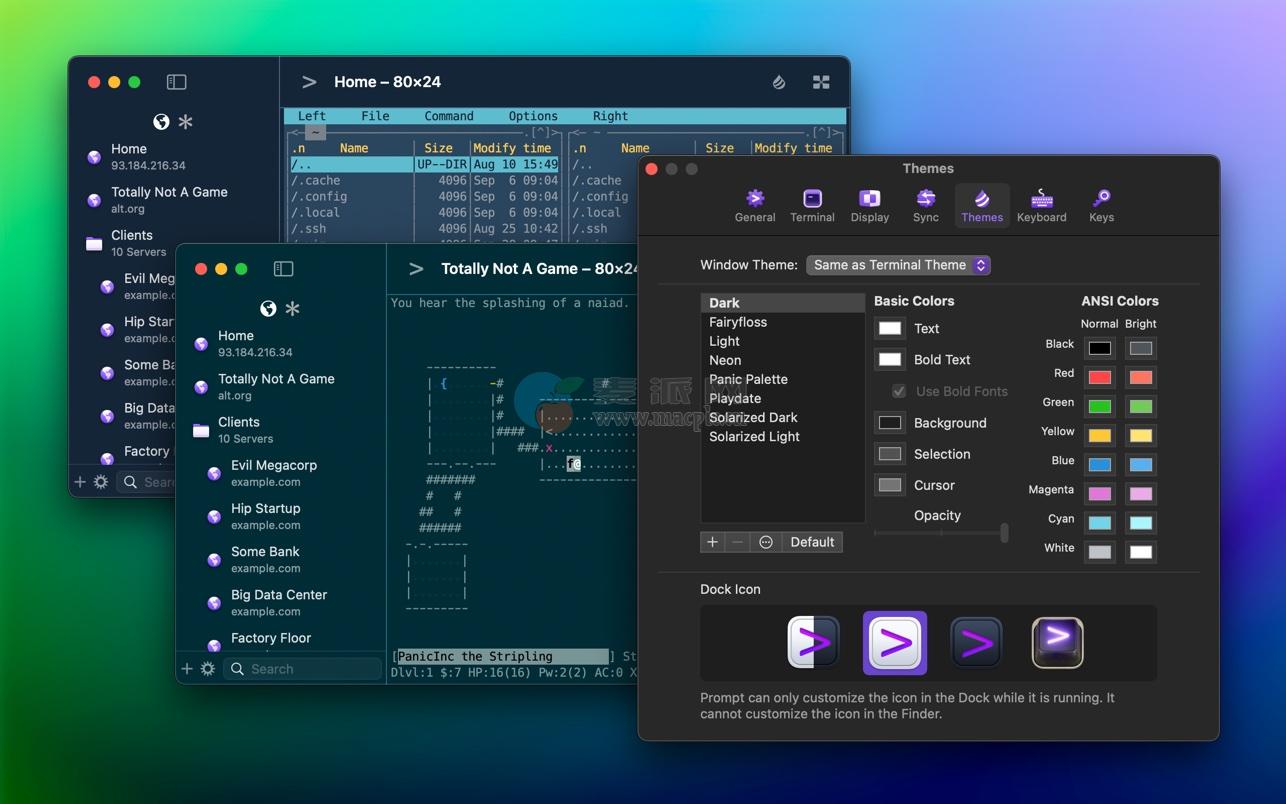1286x804 pixels.
Task: Pick the Solarized Light theme
Action: 783,436
